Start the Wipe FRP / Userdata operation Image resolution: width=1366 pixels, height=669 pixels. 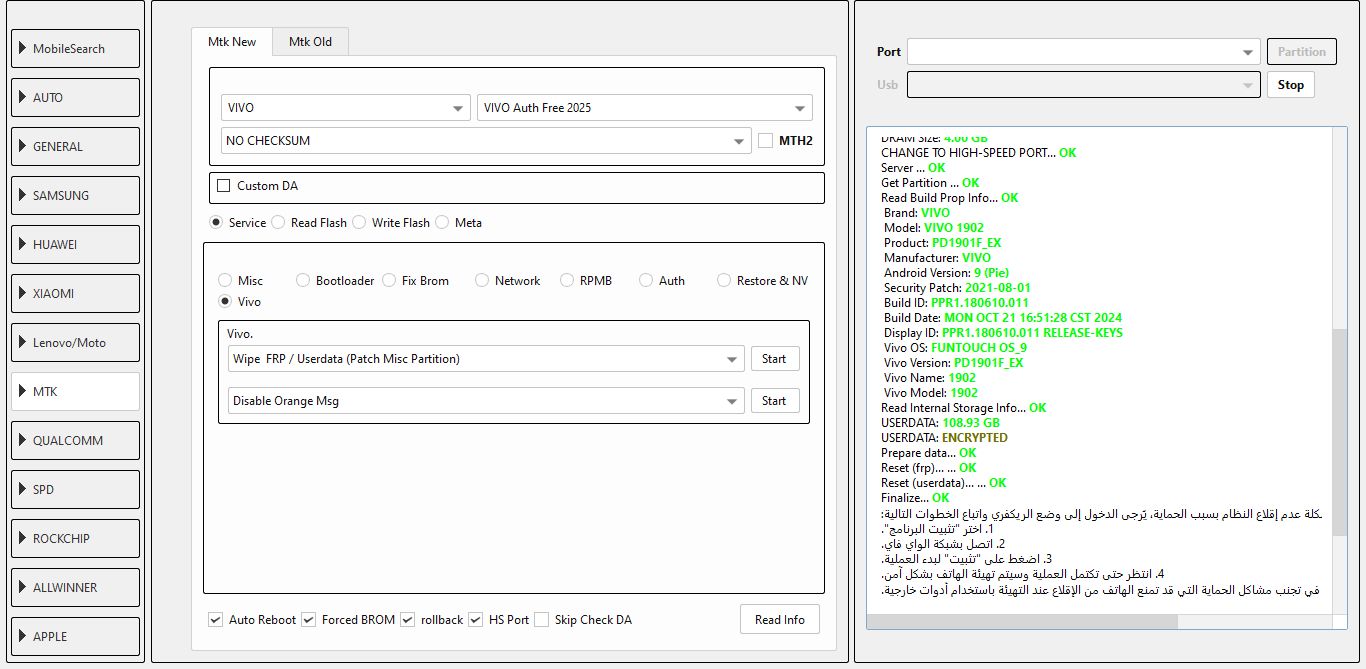point(775,359)
